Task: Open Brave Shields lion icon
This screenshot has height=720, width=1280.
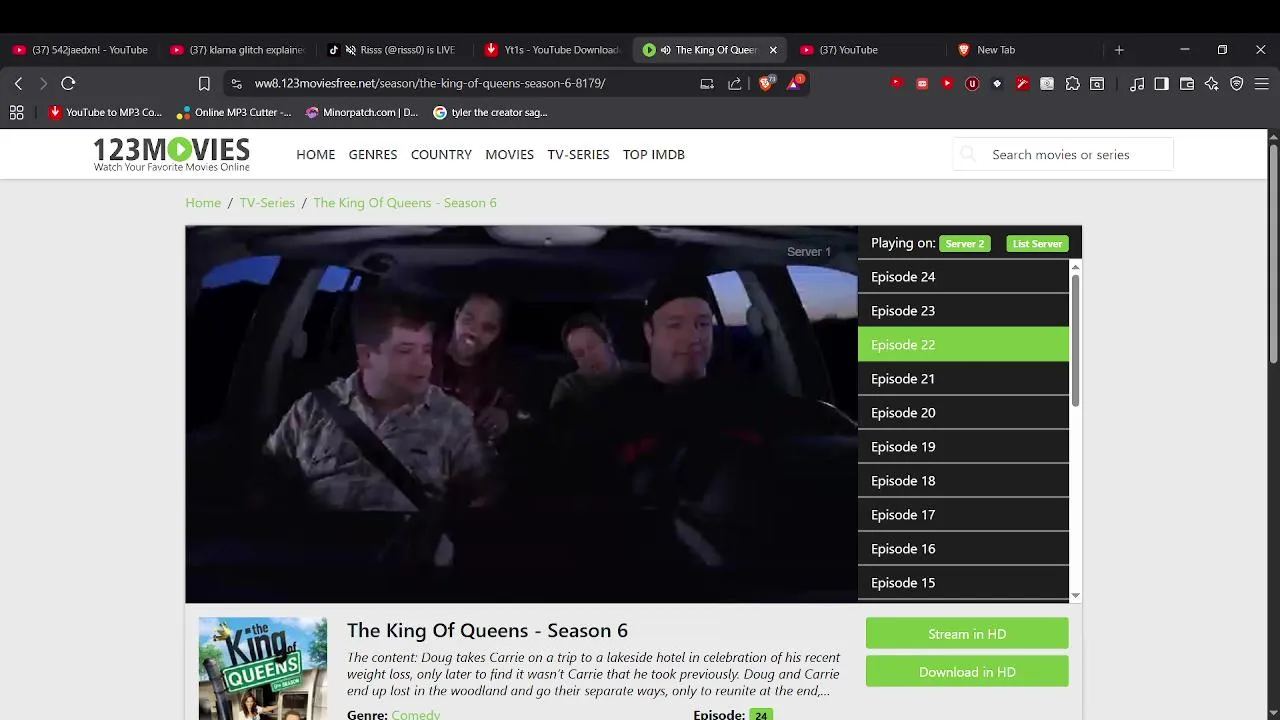Action: click(766, 84)
